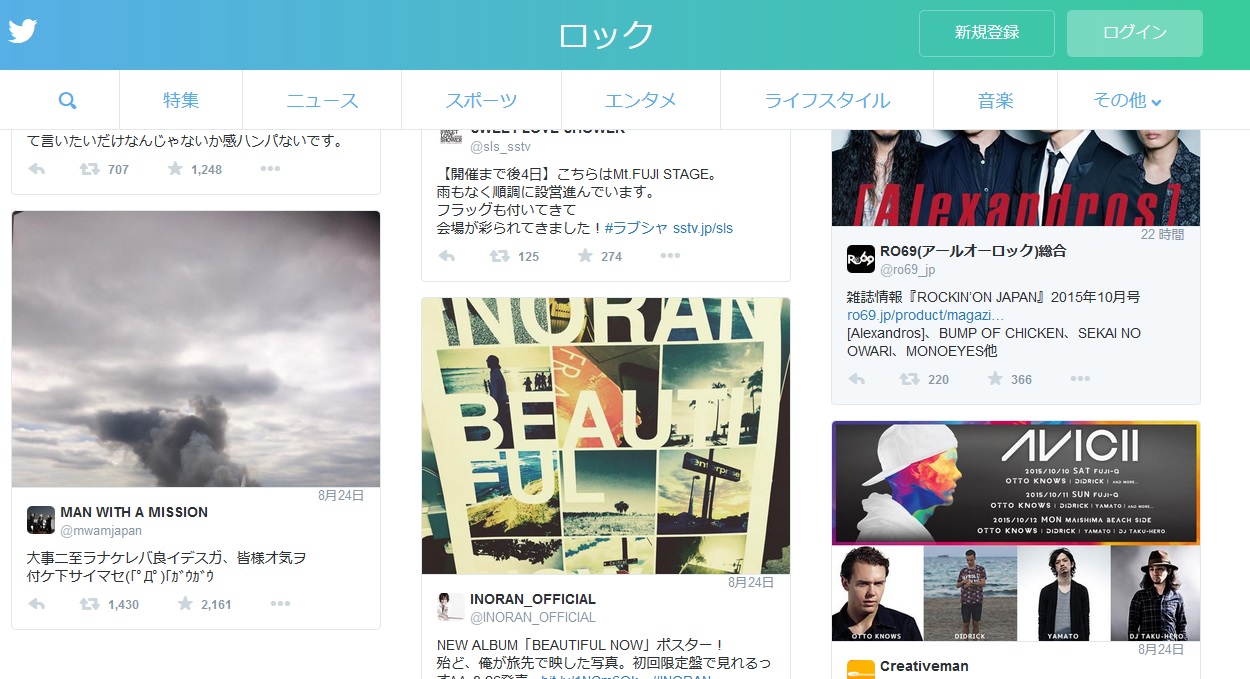
Task: Open the RO69(アールオーロック)総合 profile name
Action: pyautogui.click(x=973, y=251)
